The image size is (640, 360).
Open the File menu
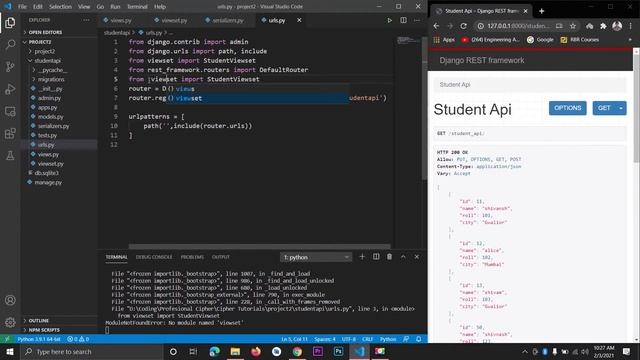tap(22, 7)
